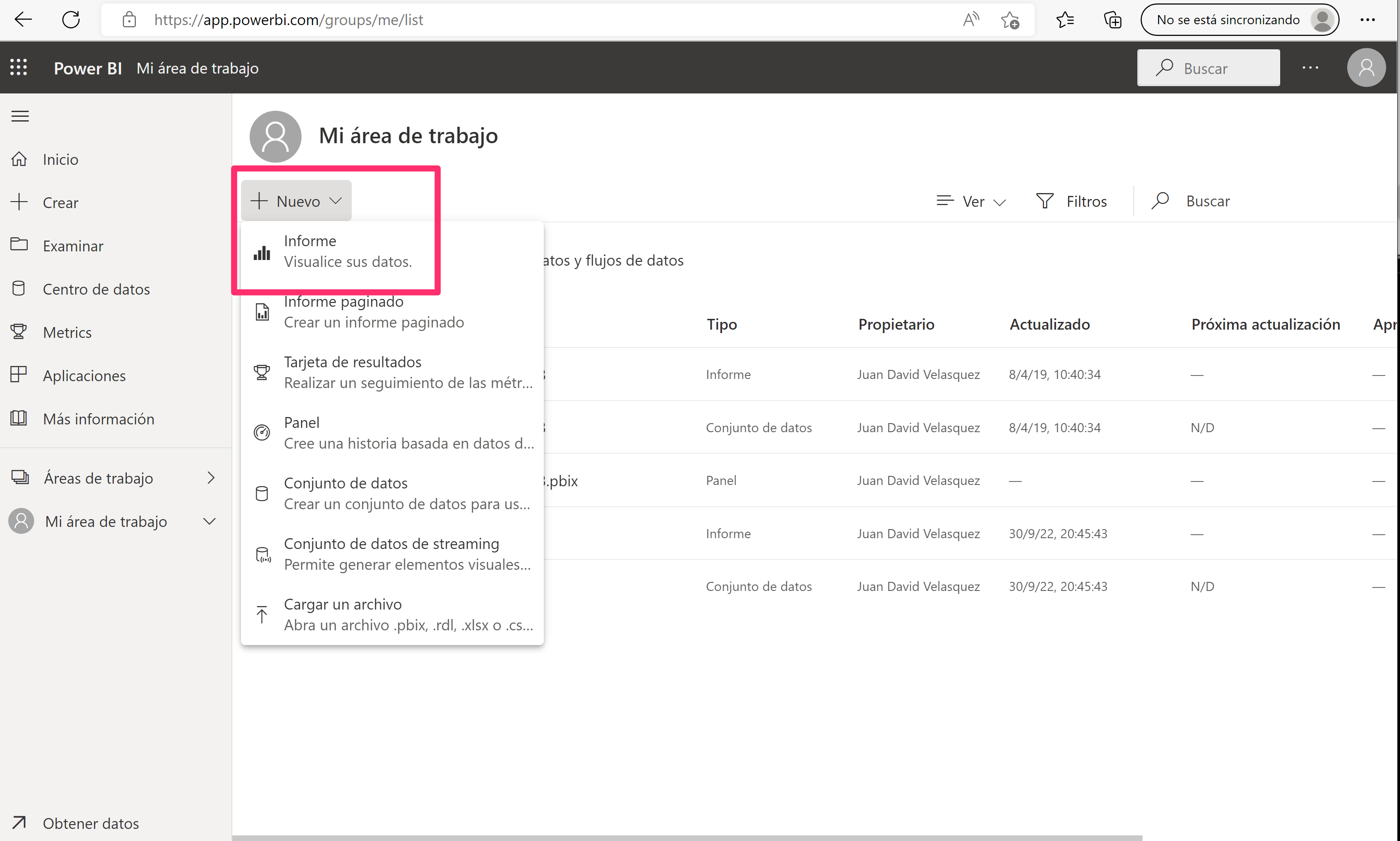Open browser settings and more menu
The width and height of the screenshot is (1400, 841).
click(x=1368, y=20)
